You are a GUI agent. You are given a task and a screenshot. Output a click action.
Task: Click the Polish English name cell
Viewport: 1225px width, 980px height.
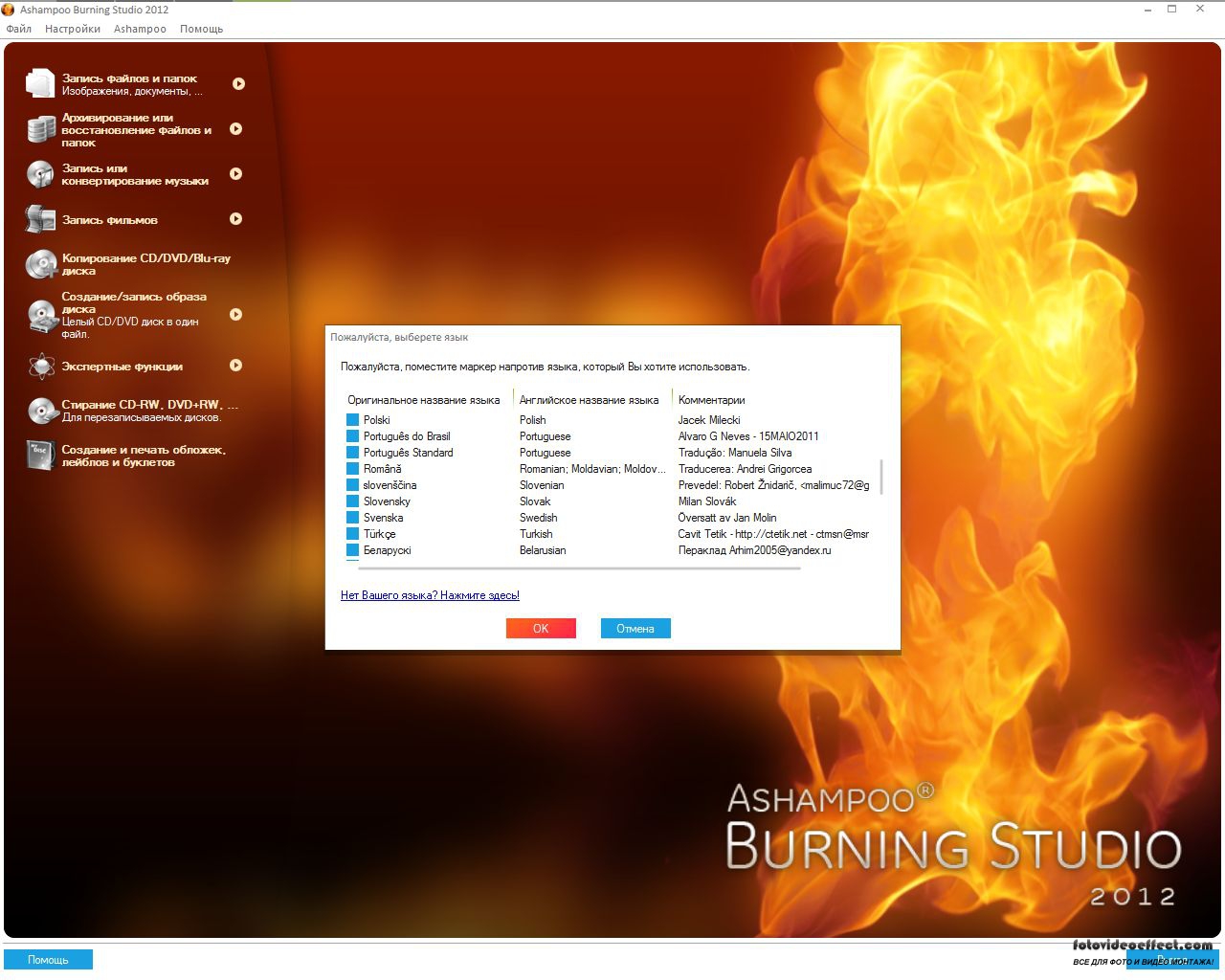pos(533,420)
